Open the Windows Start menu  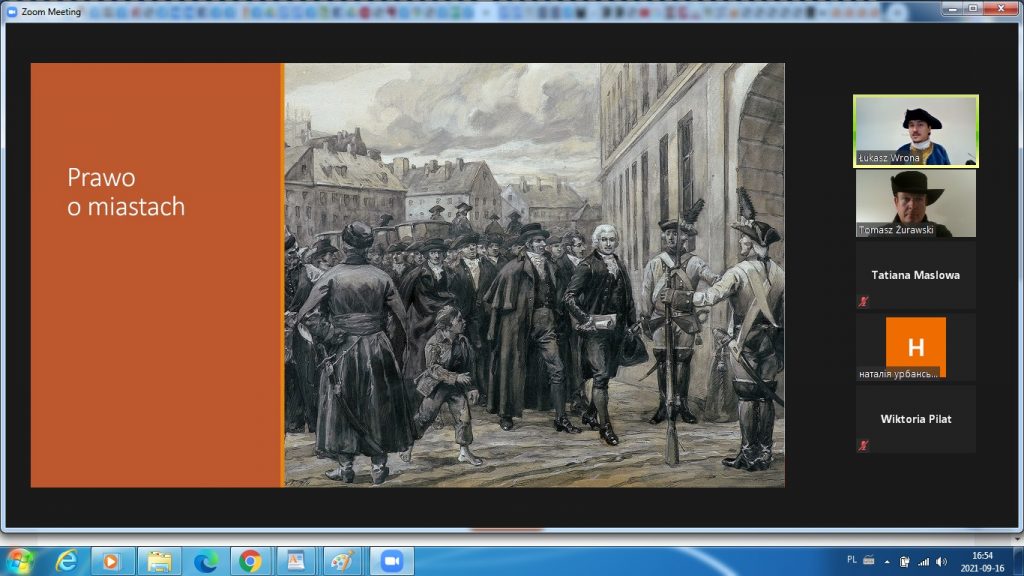click(x=19, y=561)
